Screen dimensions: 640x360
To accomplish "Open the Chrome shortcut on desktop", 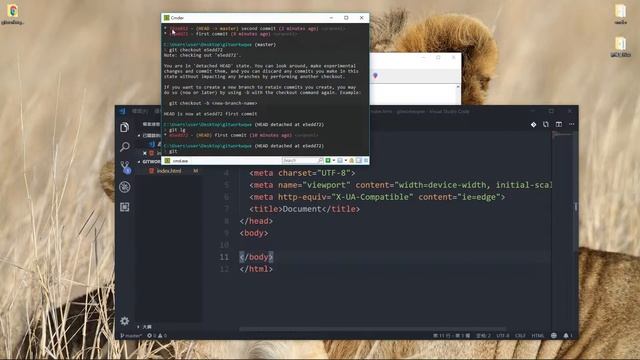I will click(12, 14).
